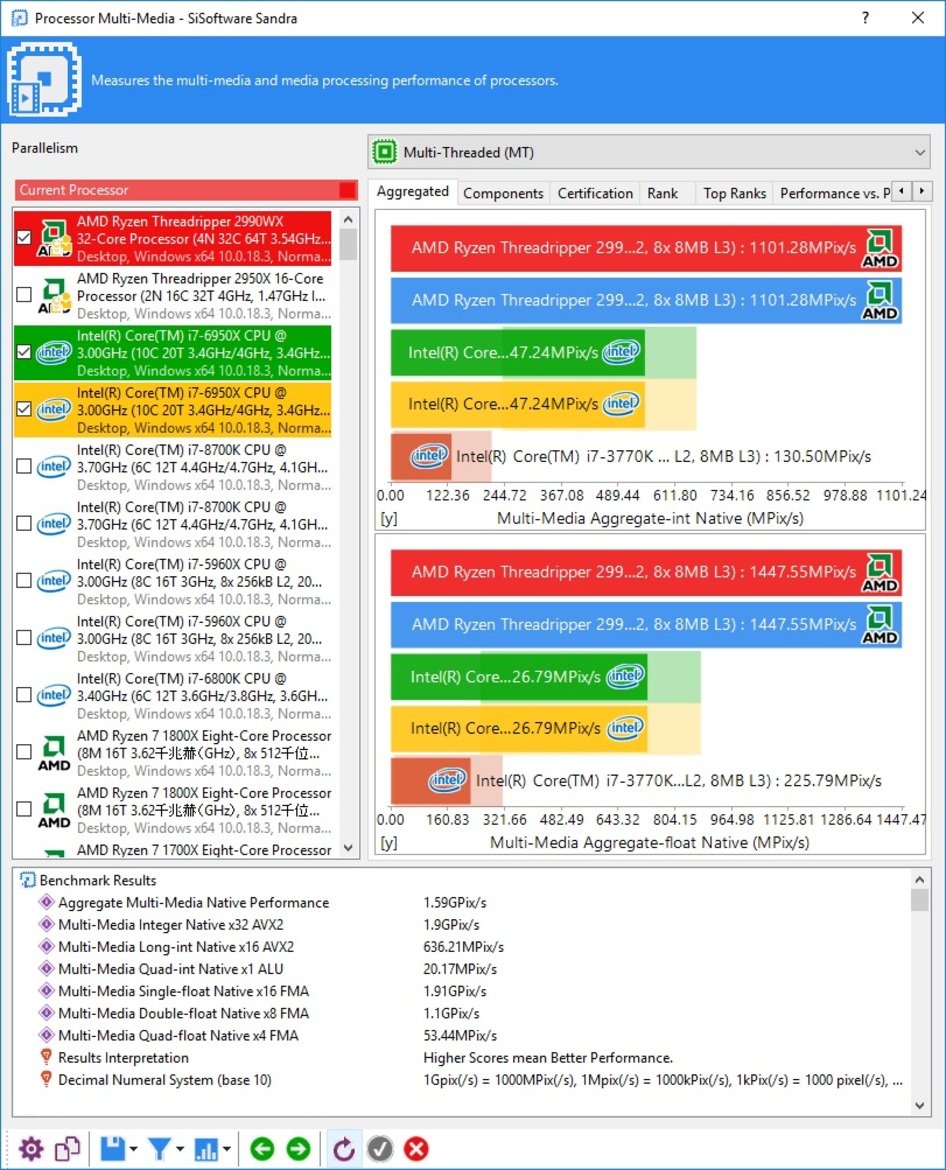946x1170 pixels.
Task: Switch to the Rank tab
Action: click(x=662, y=193)
